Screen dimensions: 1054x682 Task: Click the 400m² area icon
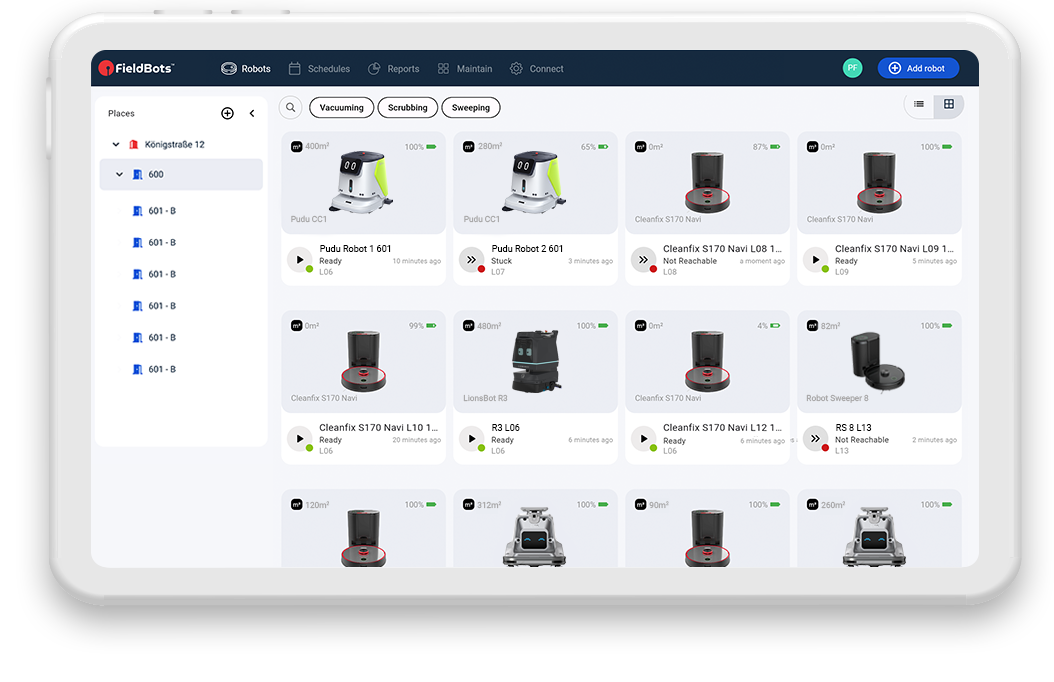click(296, 146)
